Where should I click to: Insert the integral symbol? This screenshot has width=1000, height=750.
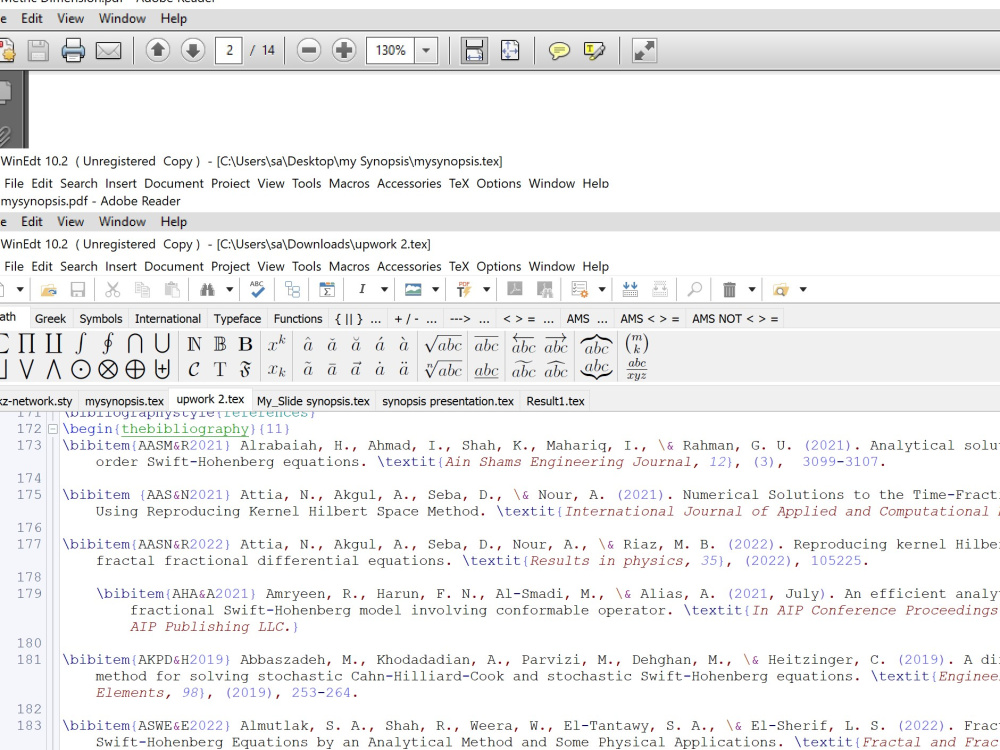point(80,344)
